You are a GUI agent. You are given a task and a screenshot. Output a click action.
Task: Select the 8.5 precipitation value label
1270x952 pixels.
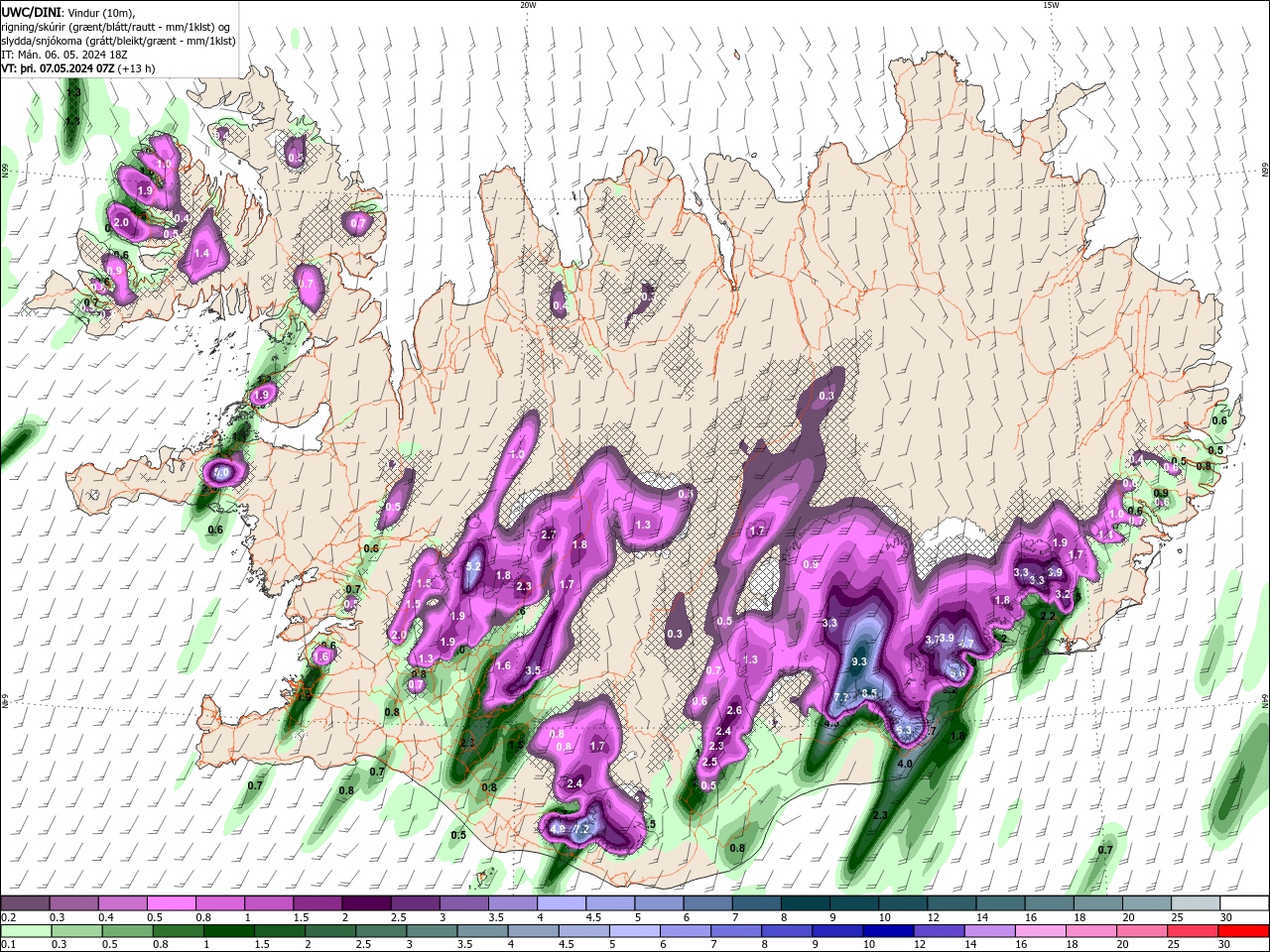pyautogui.click(x=869, y=693)
